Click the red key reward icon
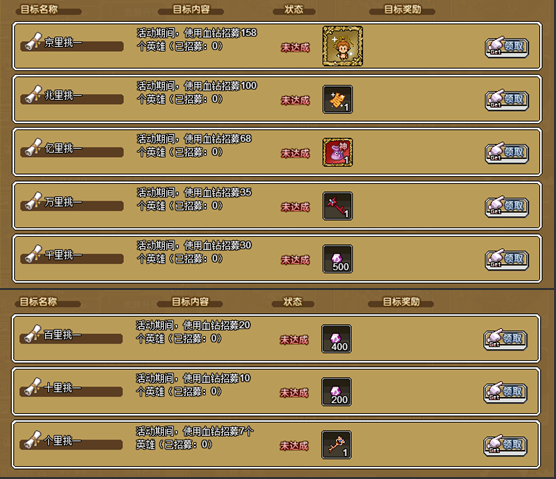 (337, 206)
